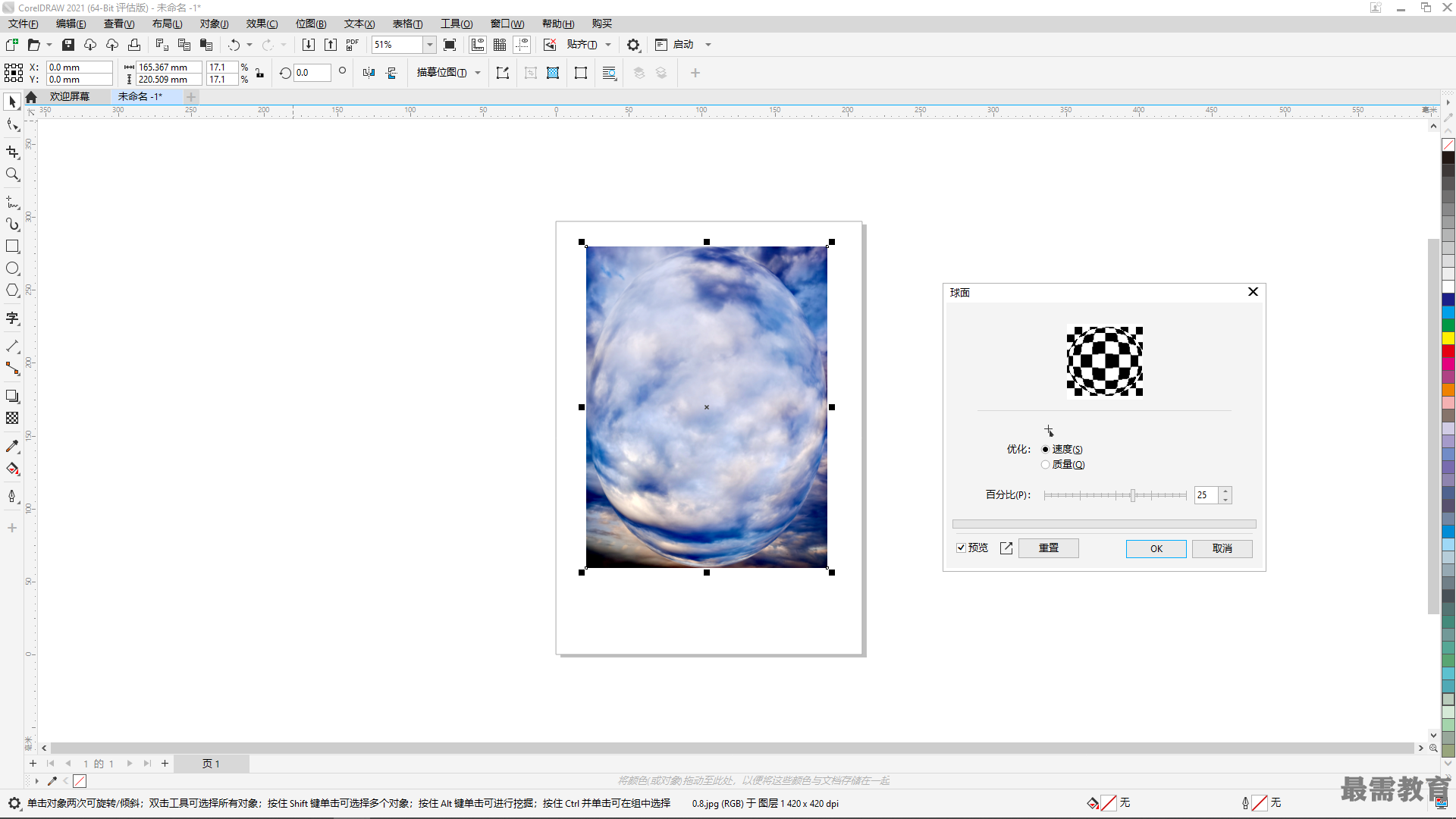This screenshot has height=819, width=1456.
Task: Select the Pick tool in toolbox
Action: click(x=12, y=102)
